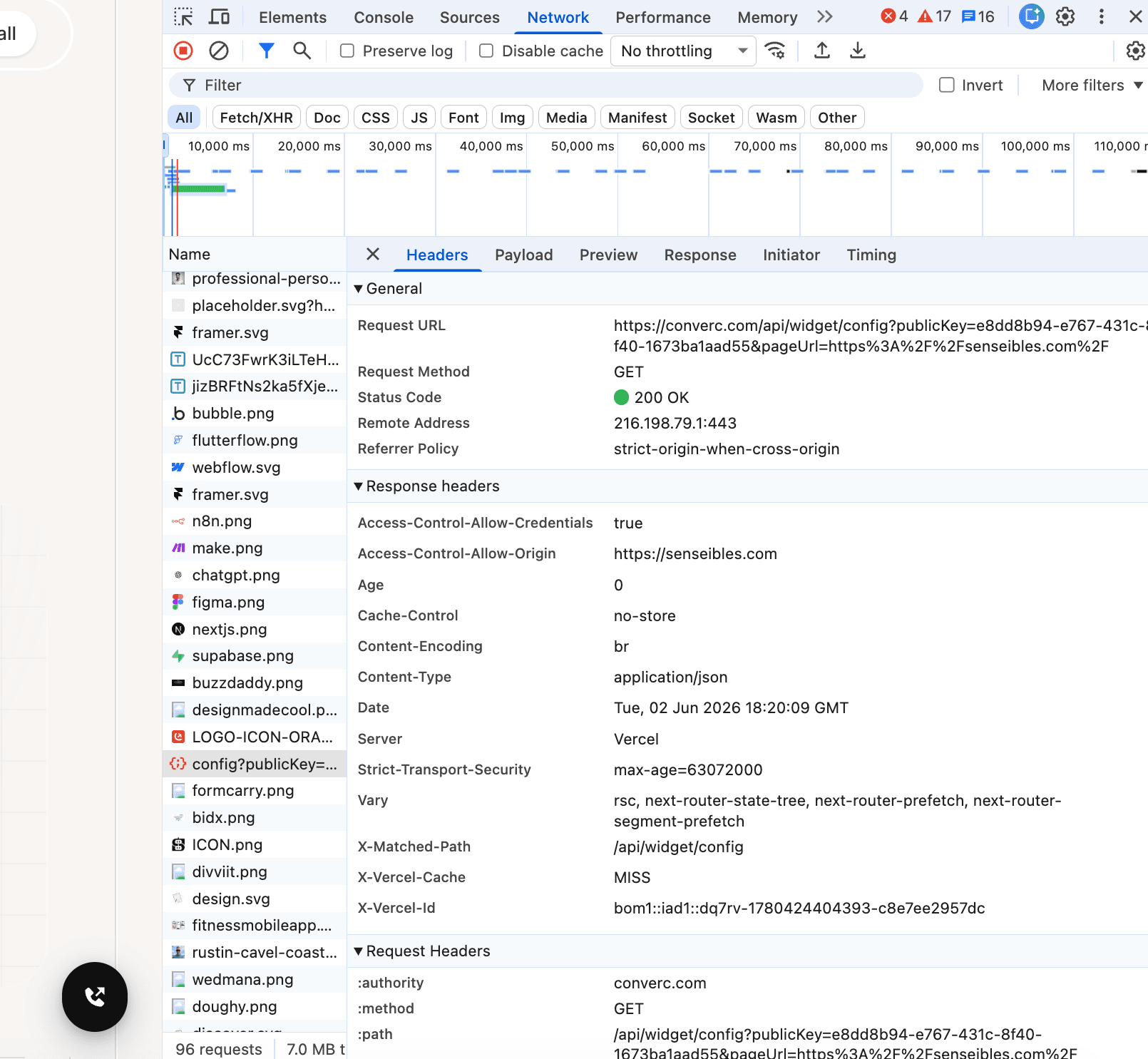Switch to the Sources panel tab

[469, 17]
